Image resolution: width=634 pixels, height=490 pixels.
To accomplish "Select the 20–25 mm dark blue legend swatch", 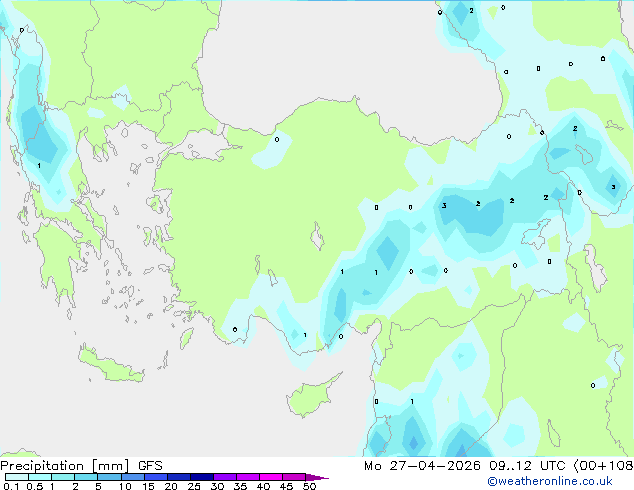I will tap(179, 477).
